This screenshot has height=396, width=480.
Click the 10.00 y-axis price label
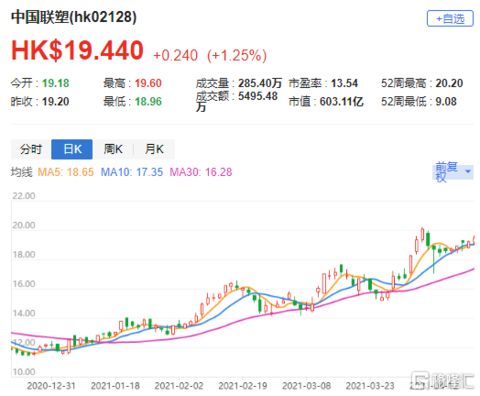click(x=24, y=372)
